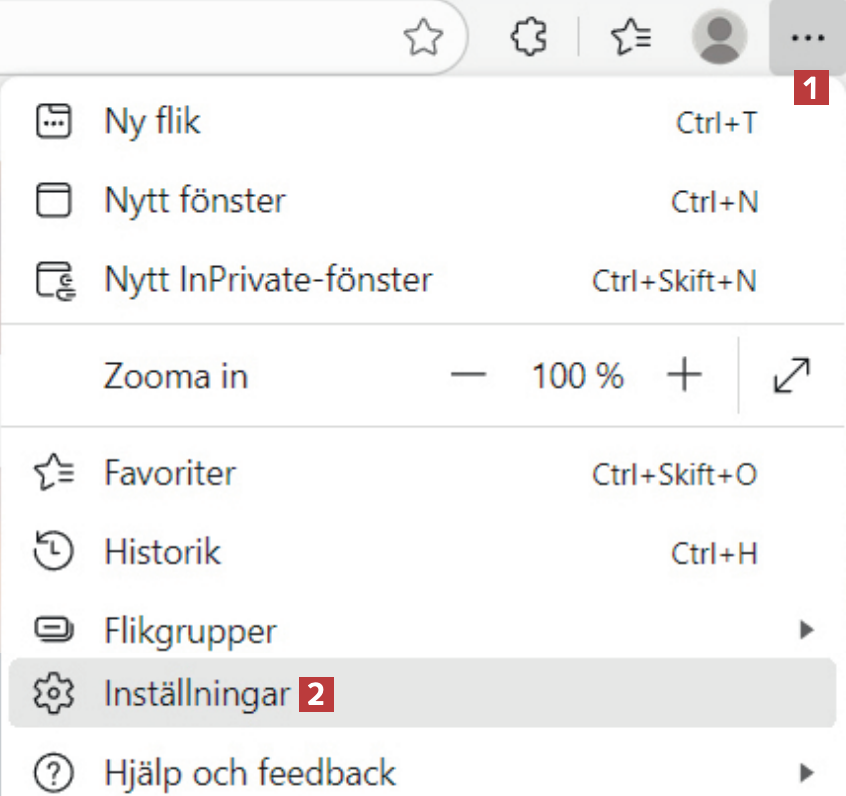846x796 pixels.
Task: Select the Flikgrupper menu entry
Action: click(190, 631)
